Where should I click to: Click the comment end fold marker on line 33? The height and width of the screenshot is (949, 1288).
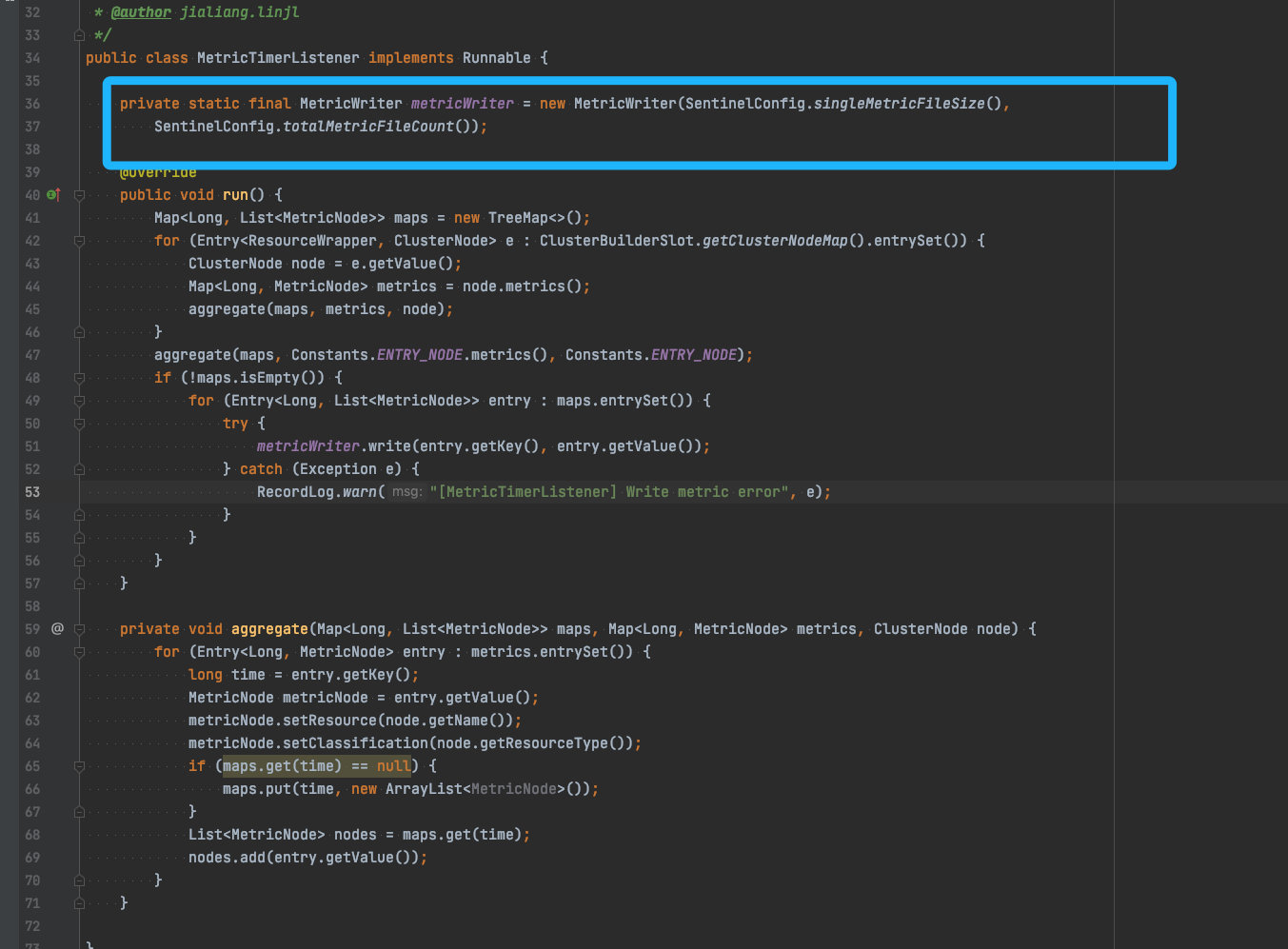[80, 35]
